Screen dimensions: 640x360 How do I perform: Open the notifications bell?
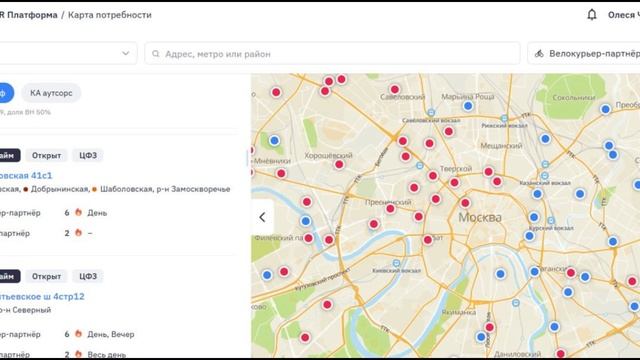[592, 15]
